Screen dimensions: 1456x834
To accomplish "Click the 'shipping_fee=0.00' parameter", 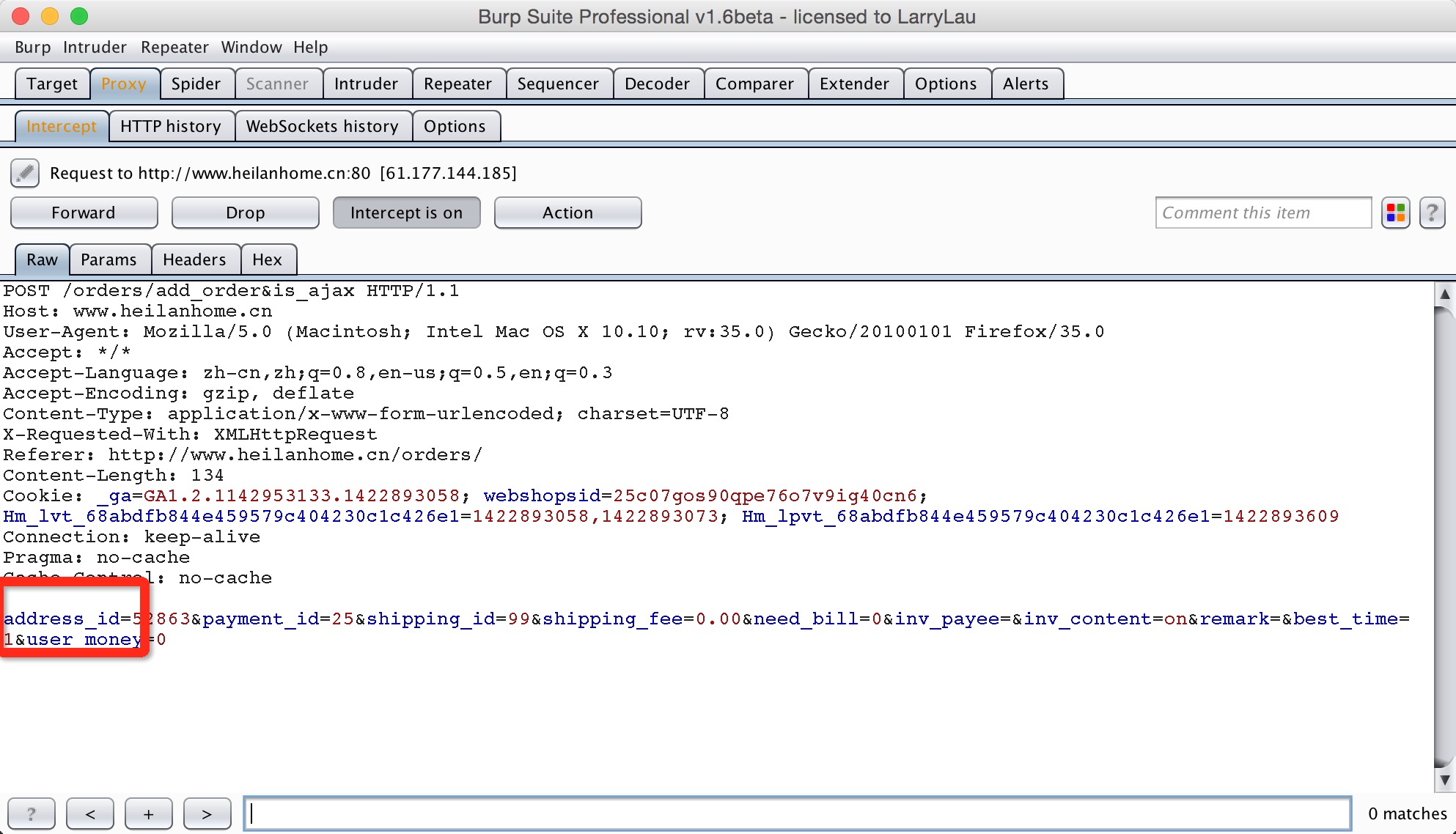I will (642, 619).
